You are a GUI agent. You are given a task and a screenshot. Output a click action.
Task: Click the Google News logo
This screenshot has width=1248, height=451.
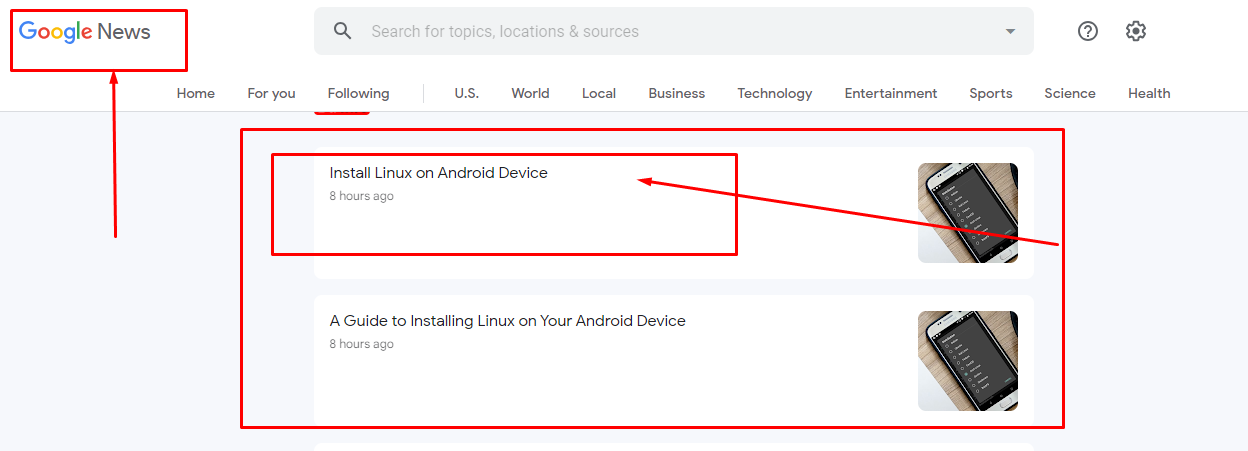(x=85, y=32)
